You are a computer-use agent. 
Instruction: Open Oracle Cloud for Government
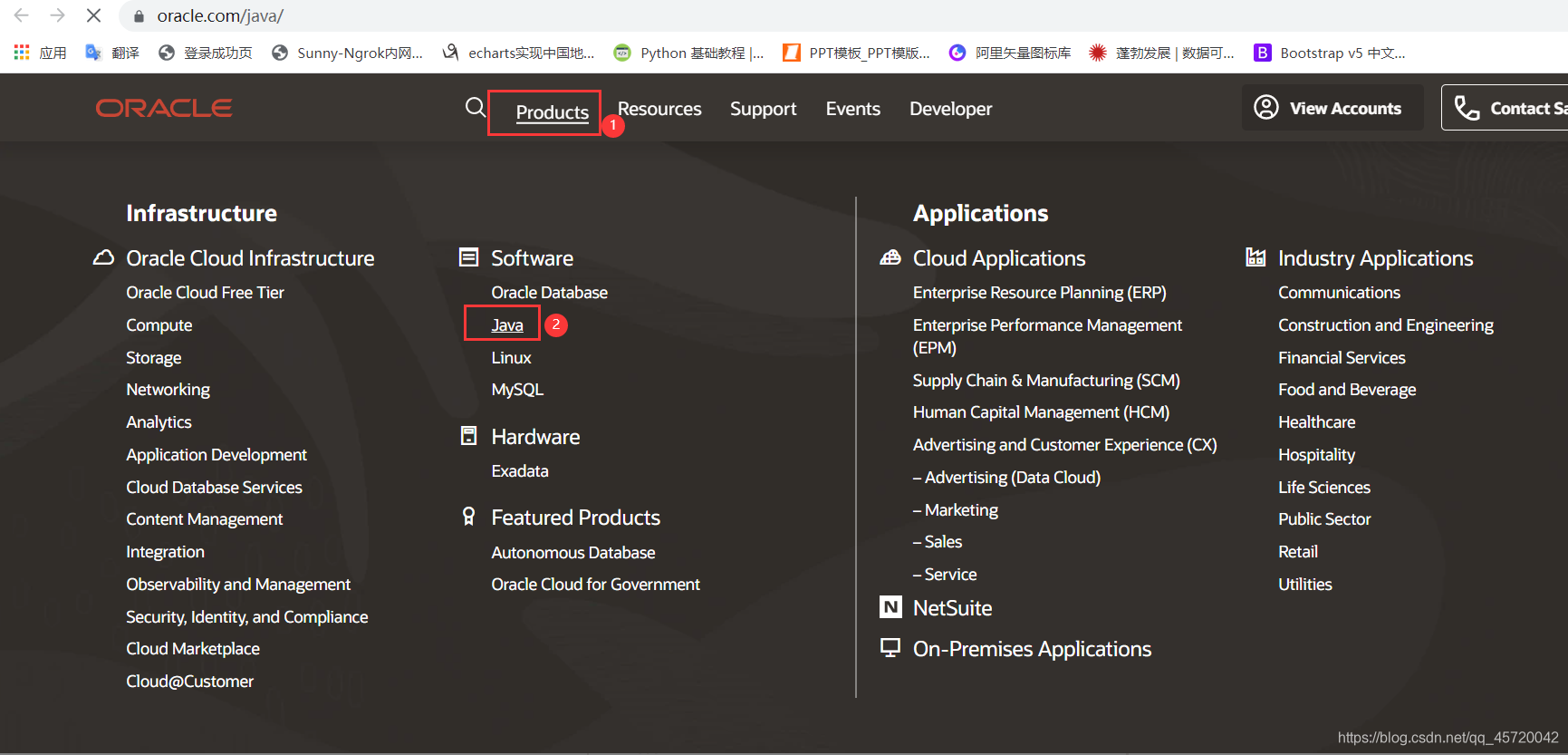(x=595, y=584)
